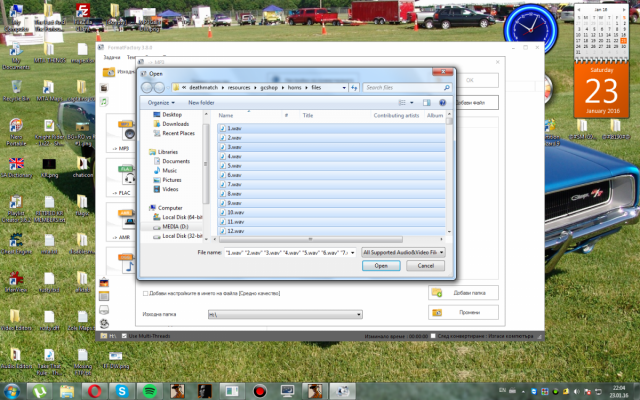
Task: Check the shutdown after conversion checkbox
Action: [431, 336]
